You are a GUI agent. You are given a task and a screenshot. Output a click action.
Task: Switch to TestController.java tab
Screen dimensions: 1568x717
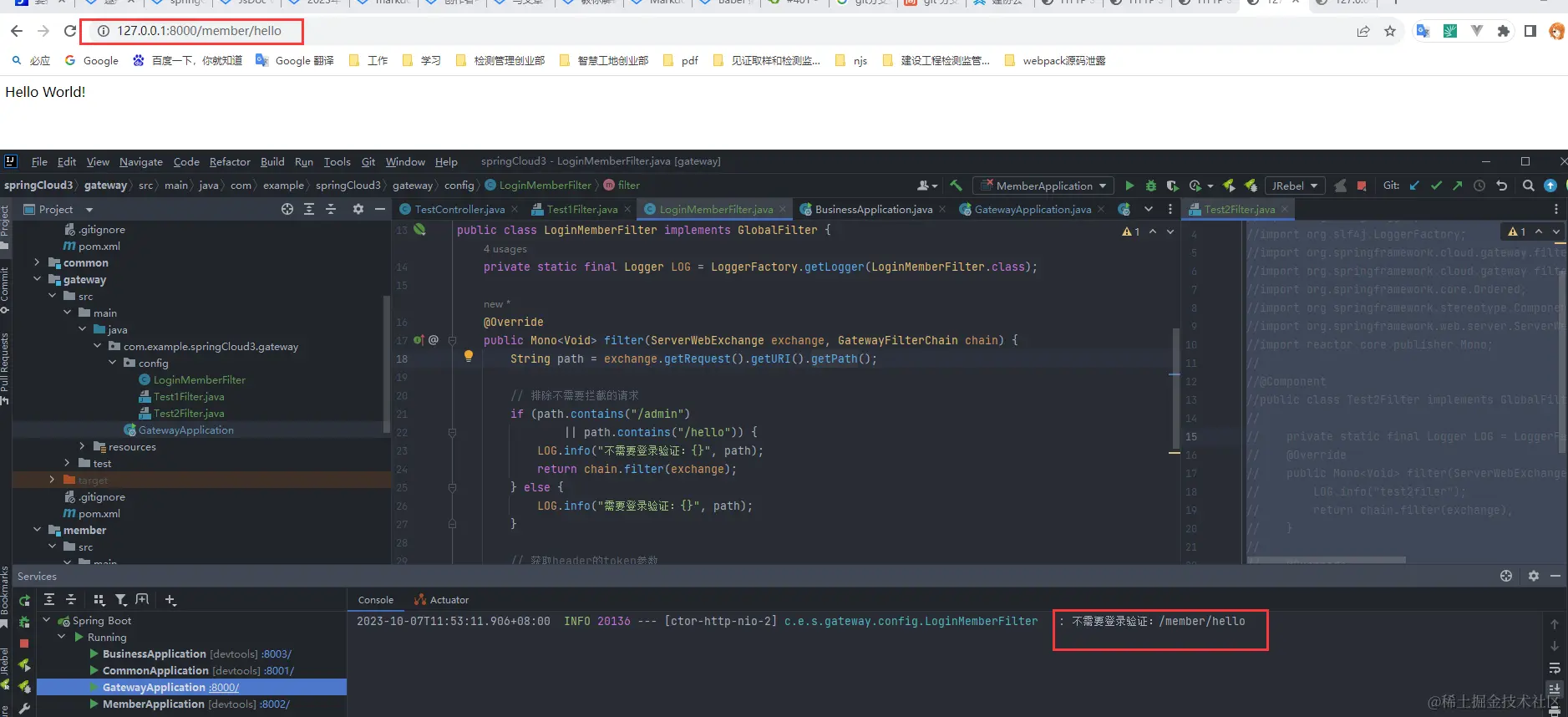point(459,209)
